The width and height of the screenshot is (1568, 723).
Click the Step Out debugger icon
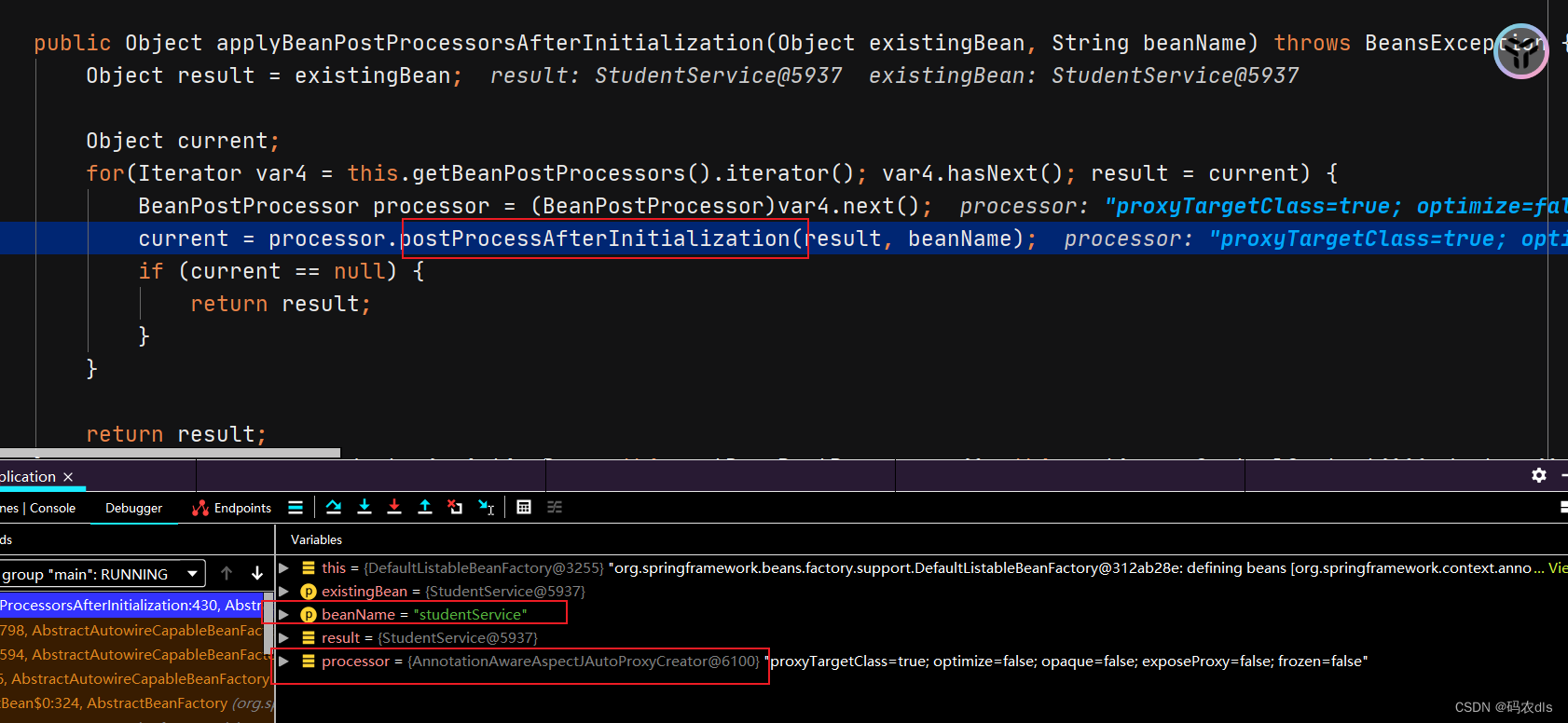click(x=425, y=507)
